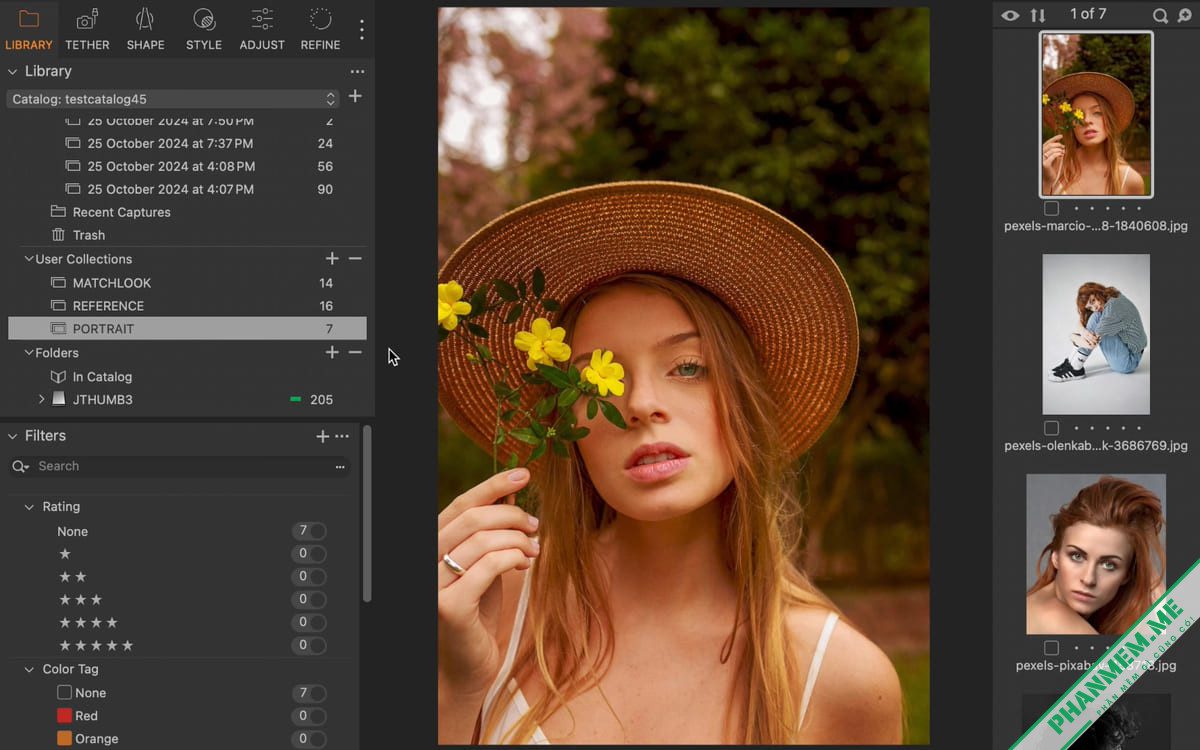
Task: Collapse the Color Tag filter group
Action: (29, 669)
